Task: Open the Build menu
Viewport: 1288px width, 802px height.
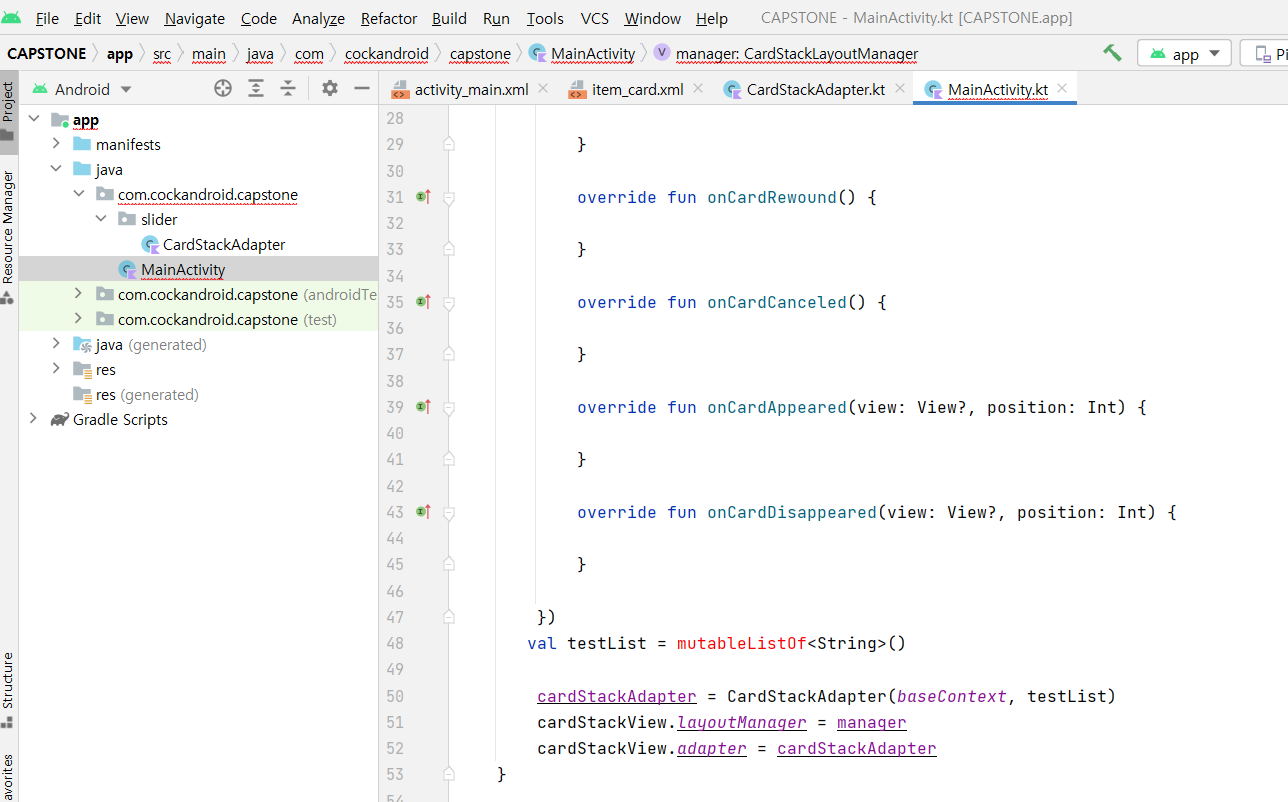Action: [450, 18]
